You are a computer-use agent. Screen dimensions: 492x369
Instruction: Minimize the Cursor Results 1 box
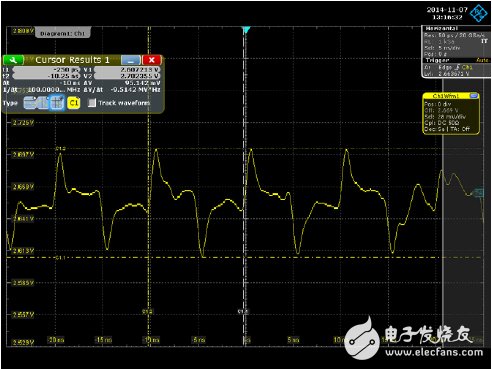point(131,60)
